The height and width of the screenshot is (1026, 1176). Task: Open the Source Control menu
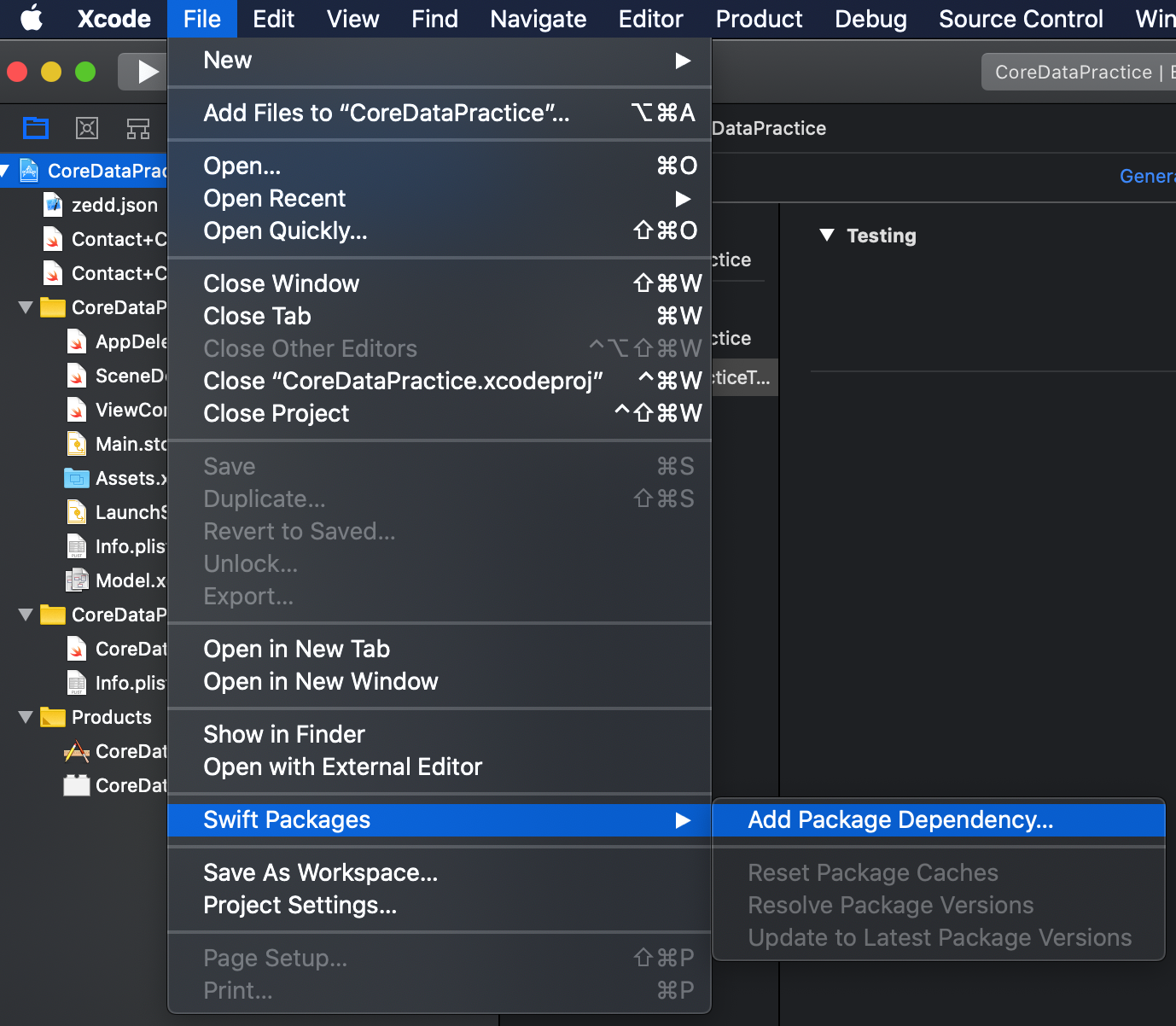pyautogui.click(x=1021, y=19)
